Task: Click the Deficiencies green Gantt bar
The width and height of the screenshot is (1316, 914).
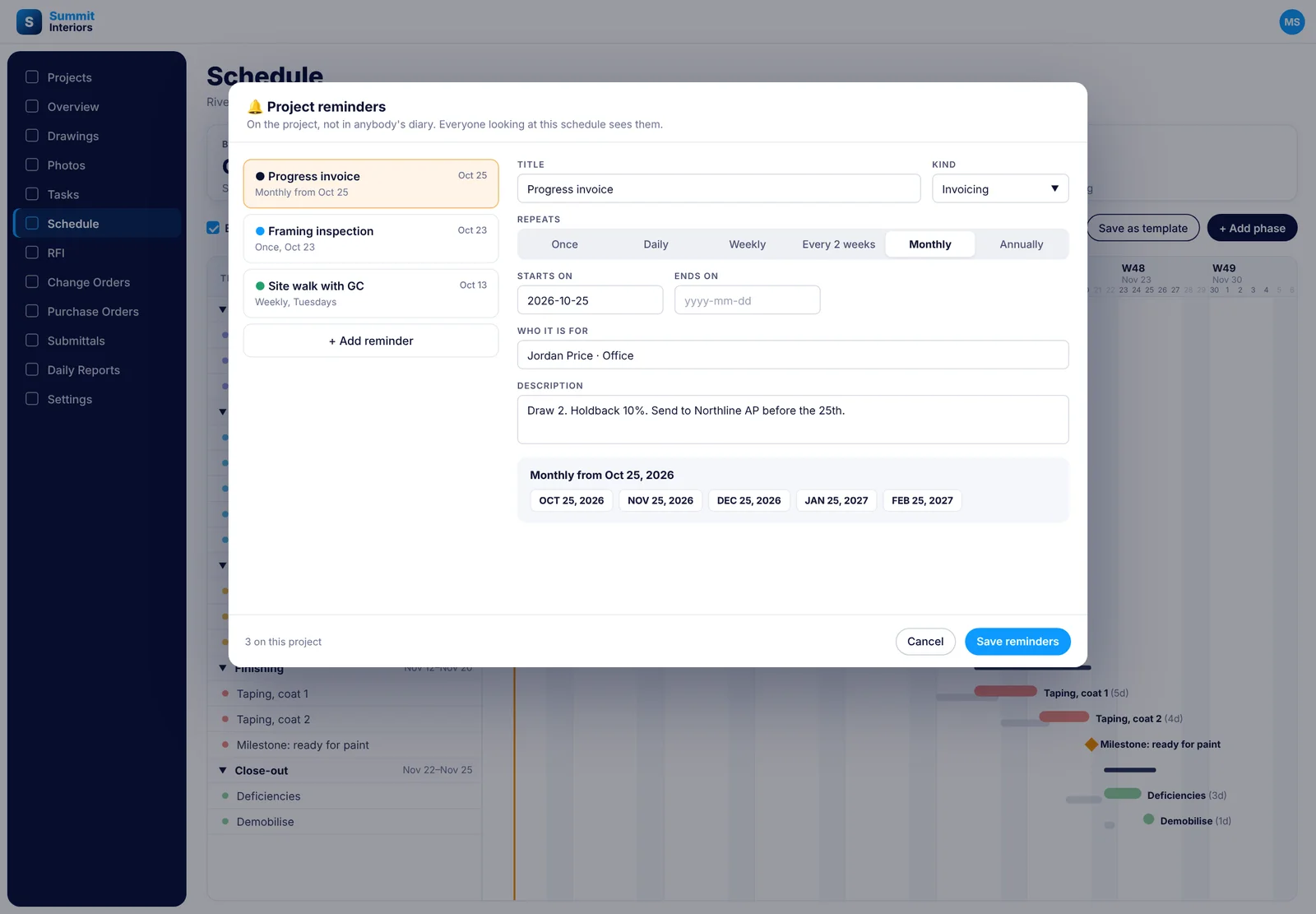Action: 1122,794
